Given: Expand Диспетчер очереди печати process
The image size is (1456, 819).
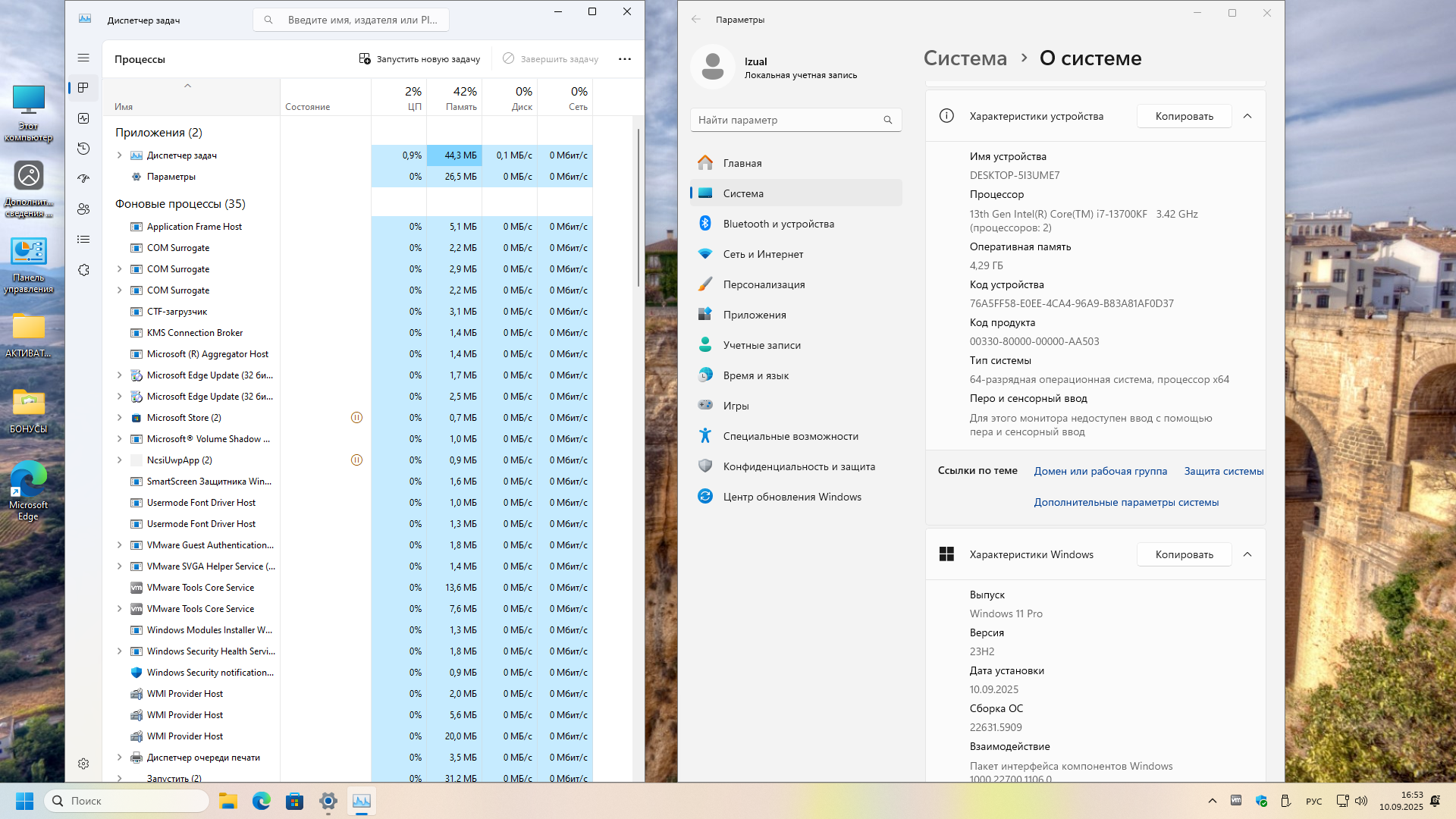Looking at the screenshot, I should pyautogui.click(x=119, y=758).
